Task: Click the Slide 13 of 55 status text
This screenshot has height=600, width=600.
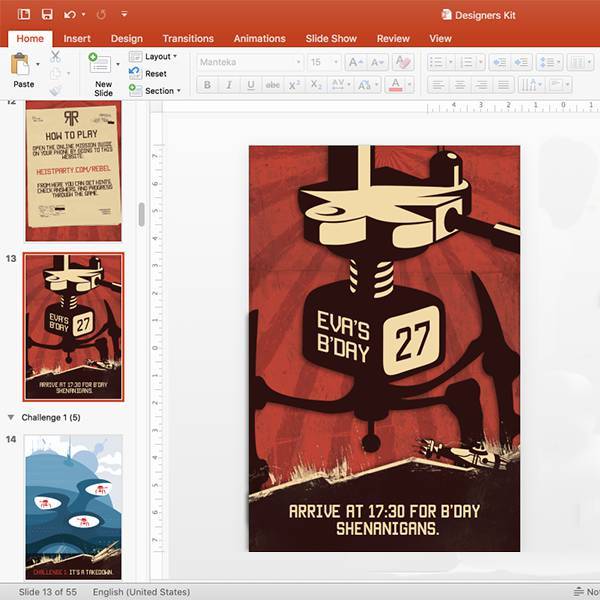Action: [x=47, y=592]
